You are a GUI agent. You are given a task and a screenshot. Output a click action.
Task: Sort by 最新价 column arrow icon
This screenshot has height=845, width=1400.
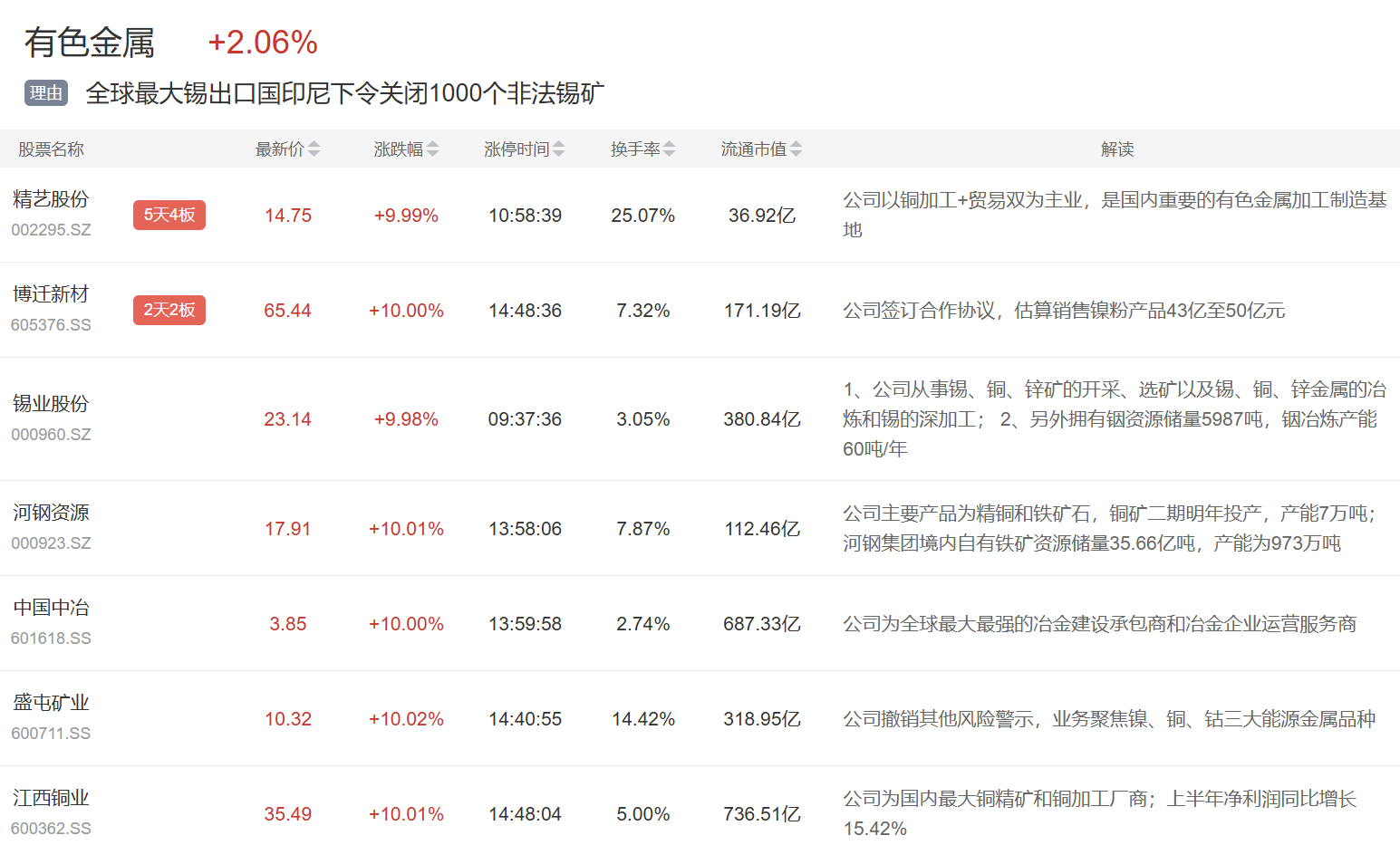click(314, 149)
